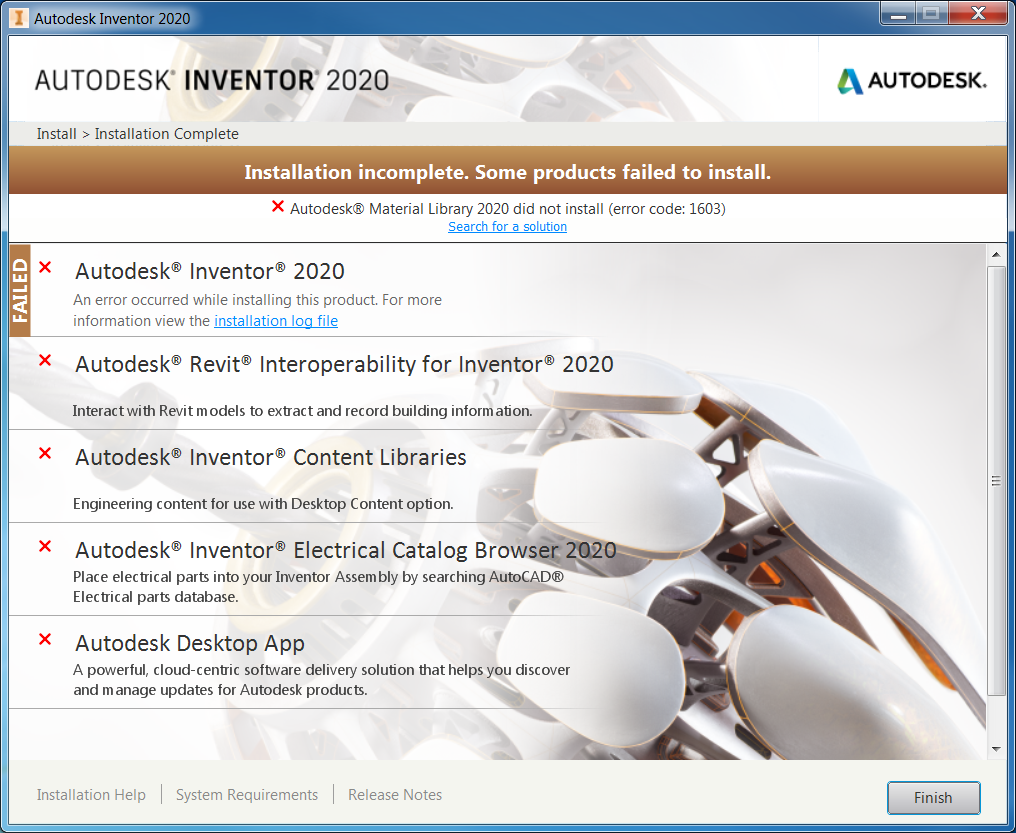Minimize the Autodesk Inventor 2020 window
Viewport: 1016px width, 833px height.
click(x=898, y=14)
